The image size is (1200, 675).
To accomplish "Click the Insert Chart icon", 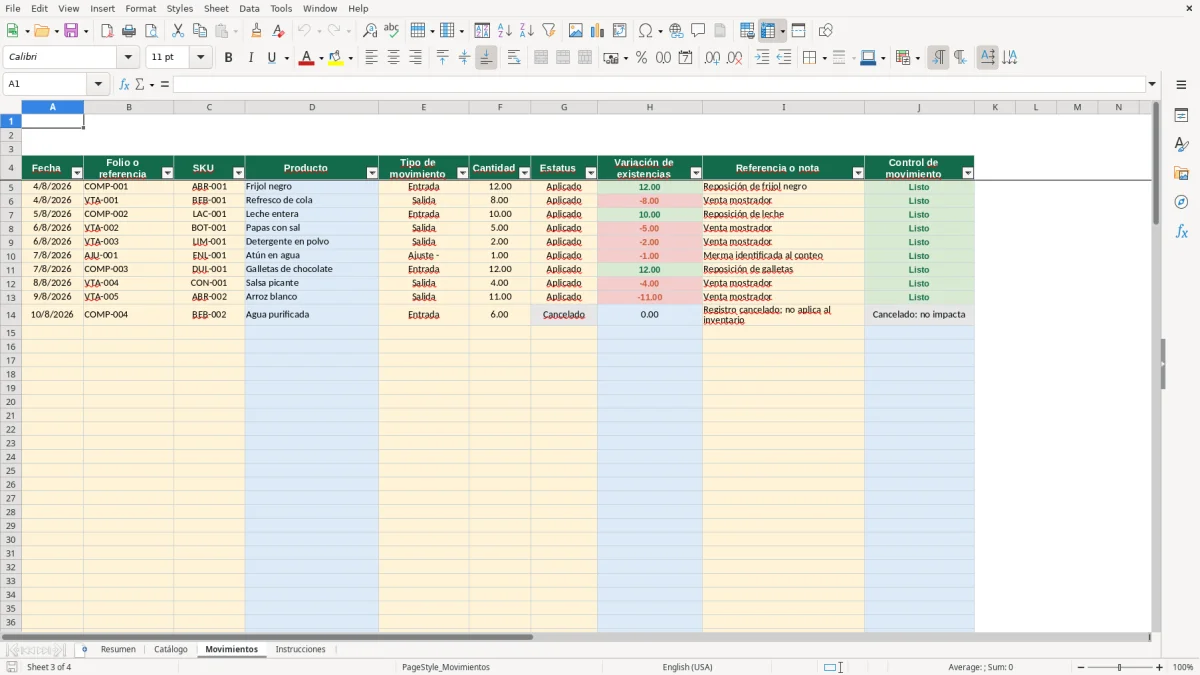I will (x=598, y=31).
